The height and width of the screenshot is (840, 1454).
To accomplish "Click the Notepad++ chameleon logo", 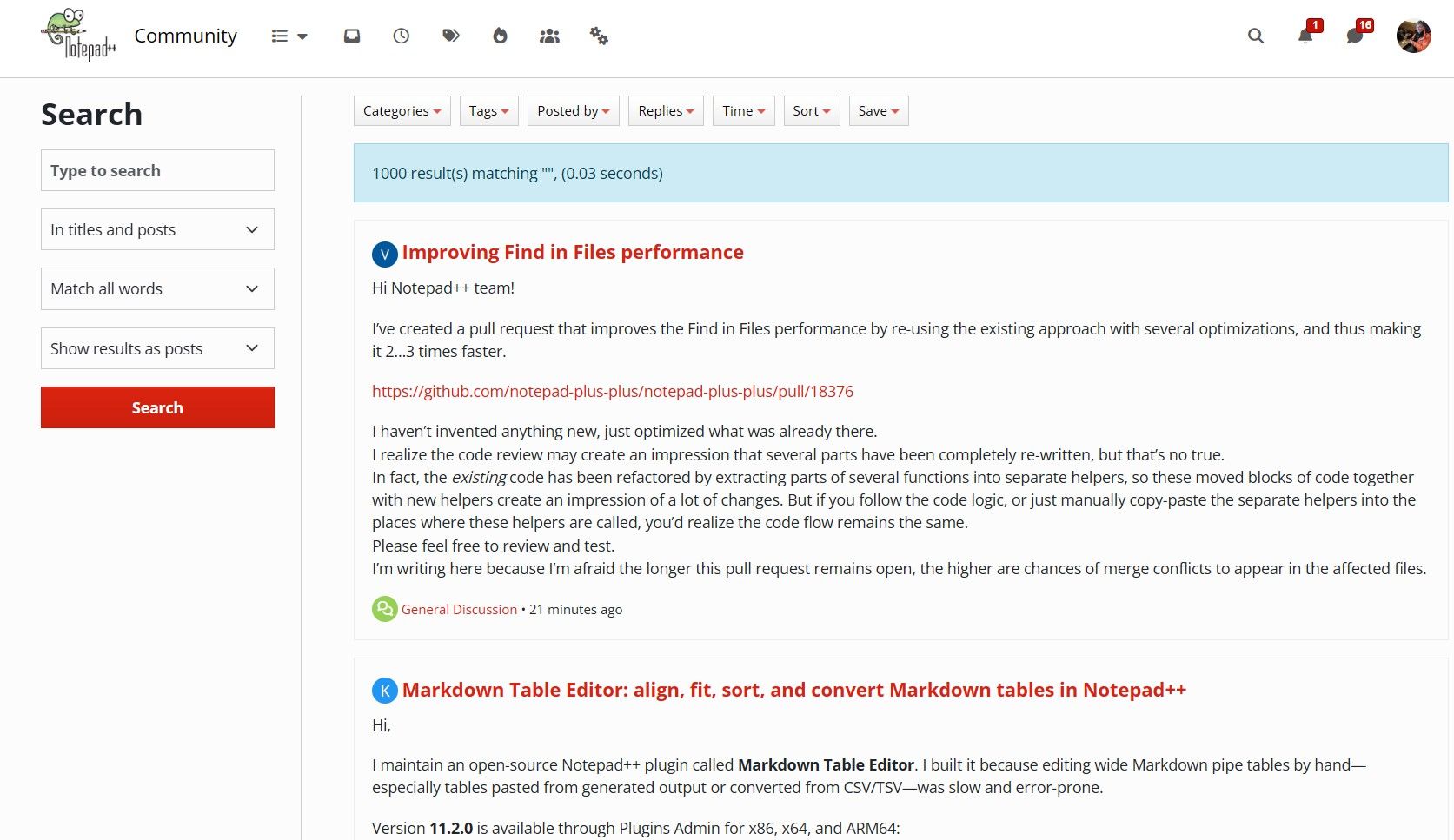I will pyautogui.click(x=79, y=35).
